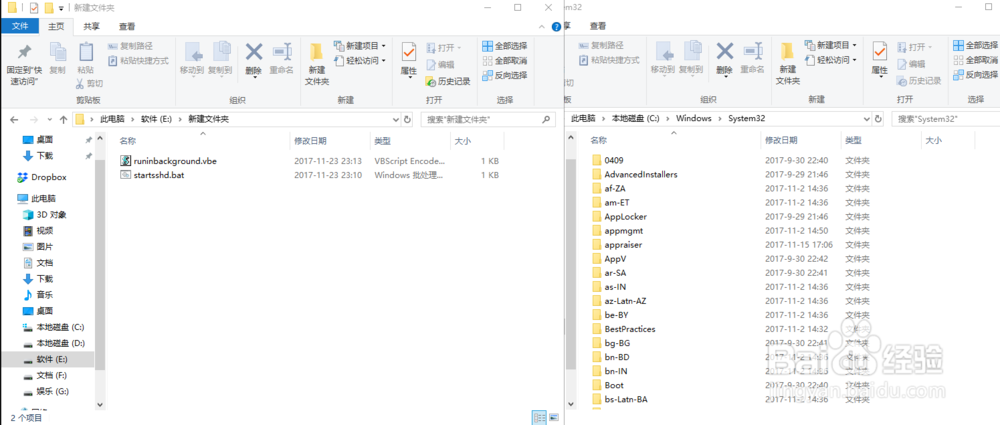Viewport: 1000px width, 425px height.
Task: Click History (历史记录) in left window ribbon
Action: point(448,81)
